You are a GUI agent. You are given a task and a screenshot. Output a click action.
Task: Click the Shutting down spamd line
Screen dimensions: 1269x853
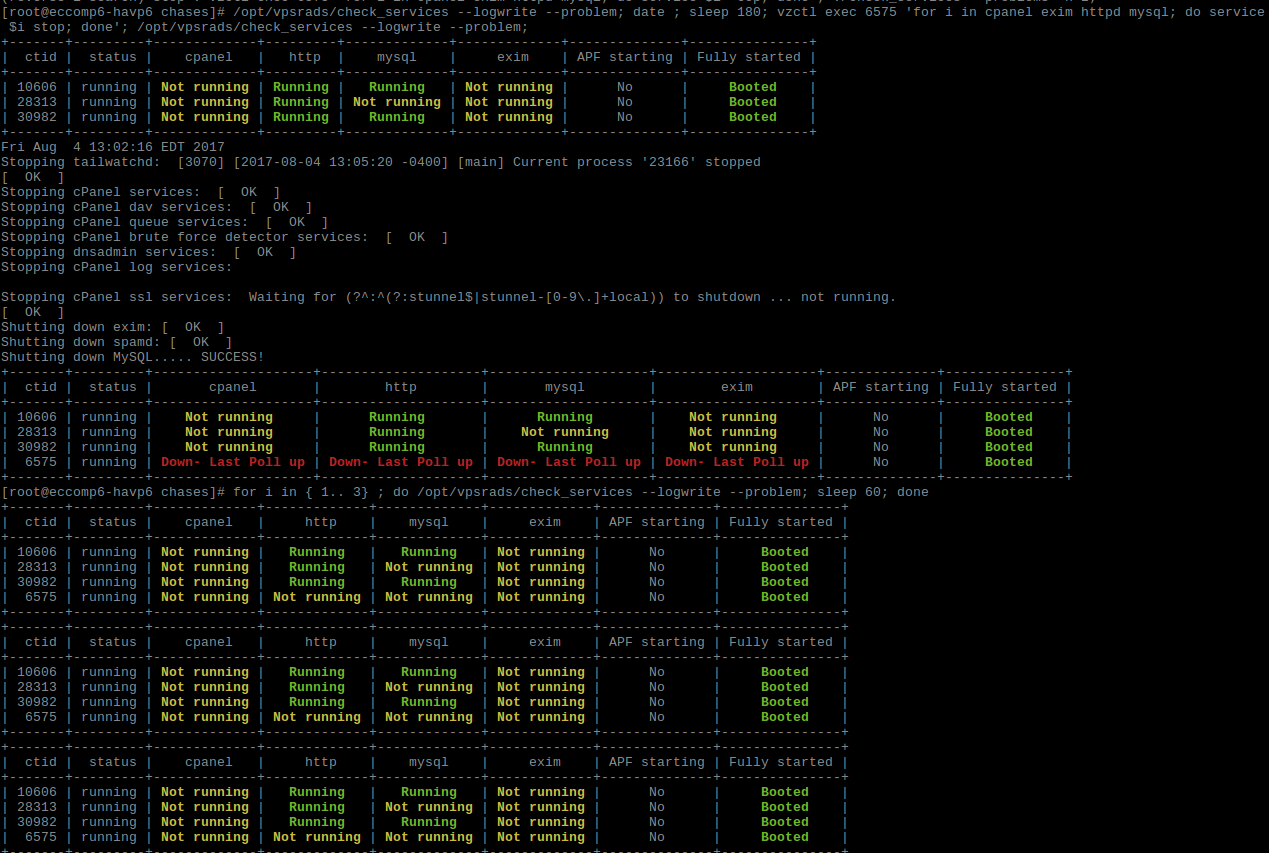[116, 342]
